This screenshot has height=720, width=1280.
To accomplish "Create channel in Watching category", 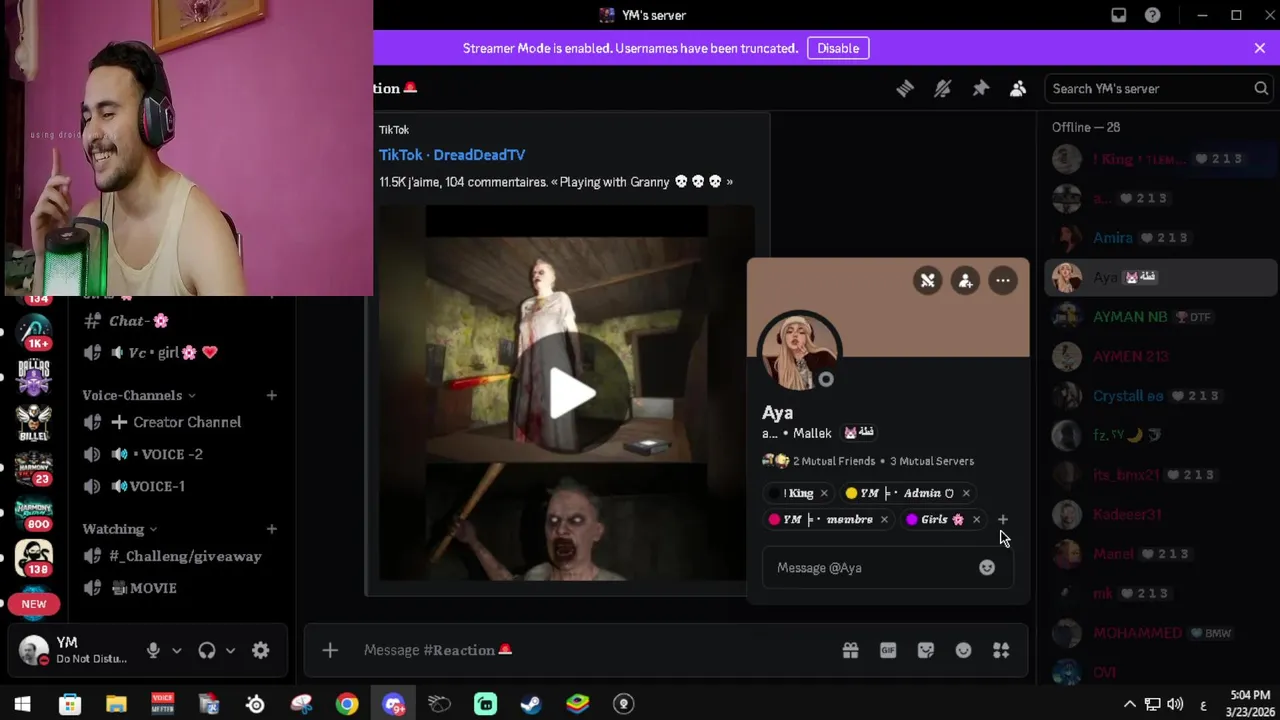I will [x=272, y=528].
